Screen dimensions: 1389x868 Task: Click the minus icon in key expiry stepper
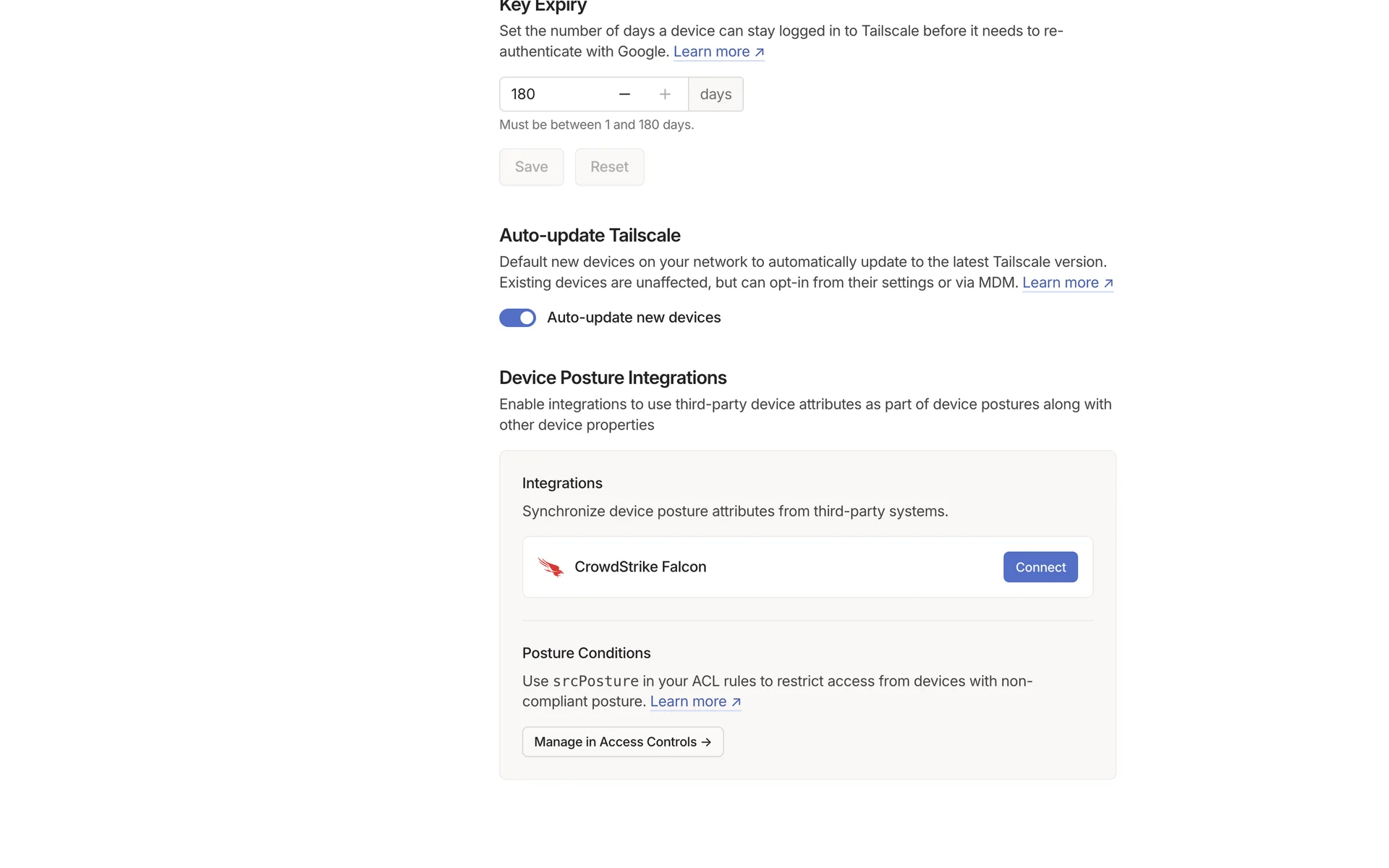(624, 95)
